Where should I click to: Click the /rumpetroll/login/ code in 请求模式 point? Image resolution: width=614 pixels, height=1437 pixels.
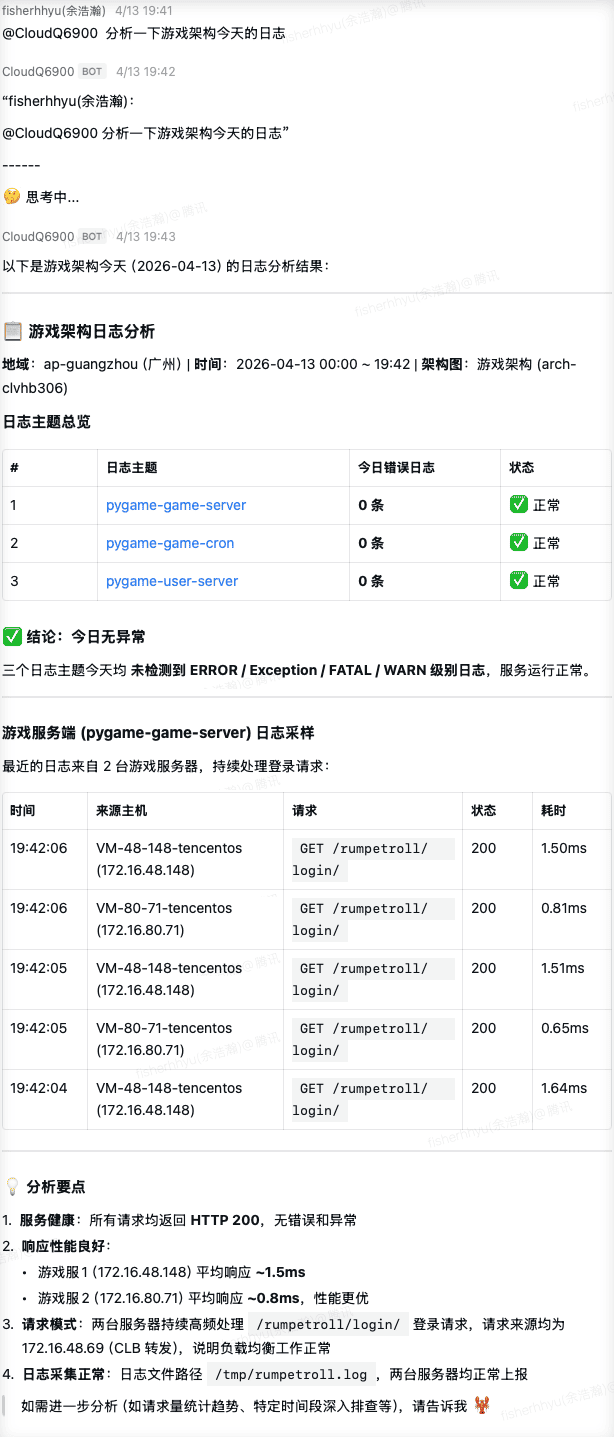pos(326,1323)
